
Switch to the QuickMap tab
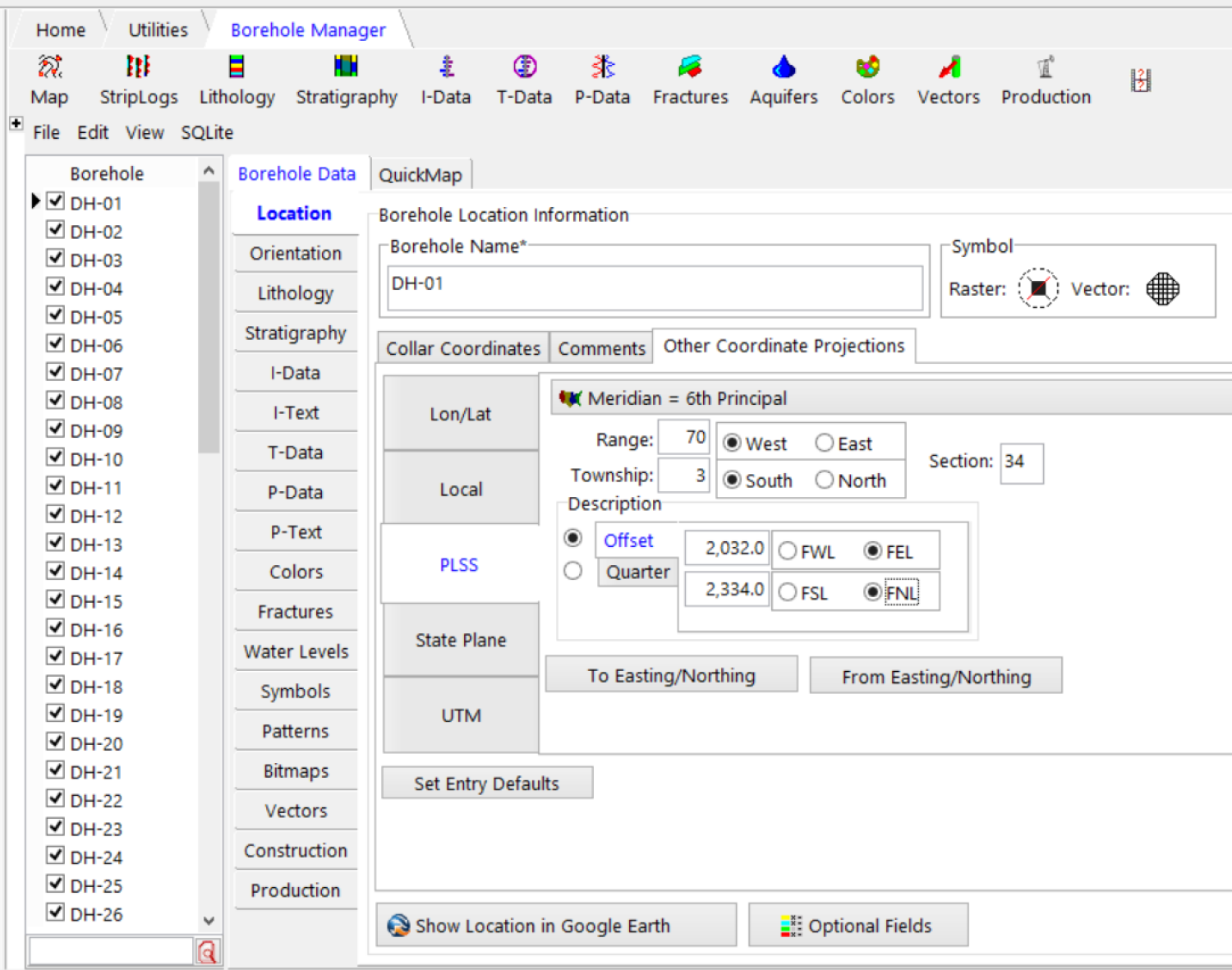(420, 175)
